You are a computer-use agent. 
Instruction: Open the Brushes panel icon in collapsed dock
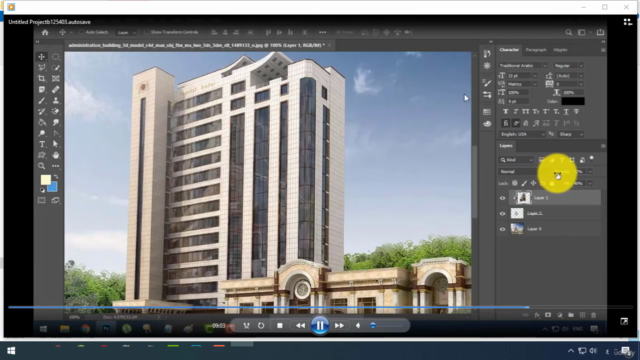click(487, 83)
